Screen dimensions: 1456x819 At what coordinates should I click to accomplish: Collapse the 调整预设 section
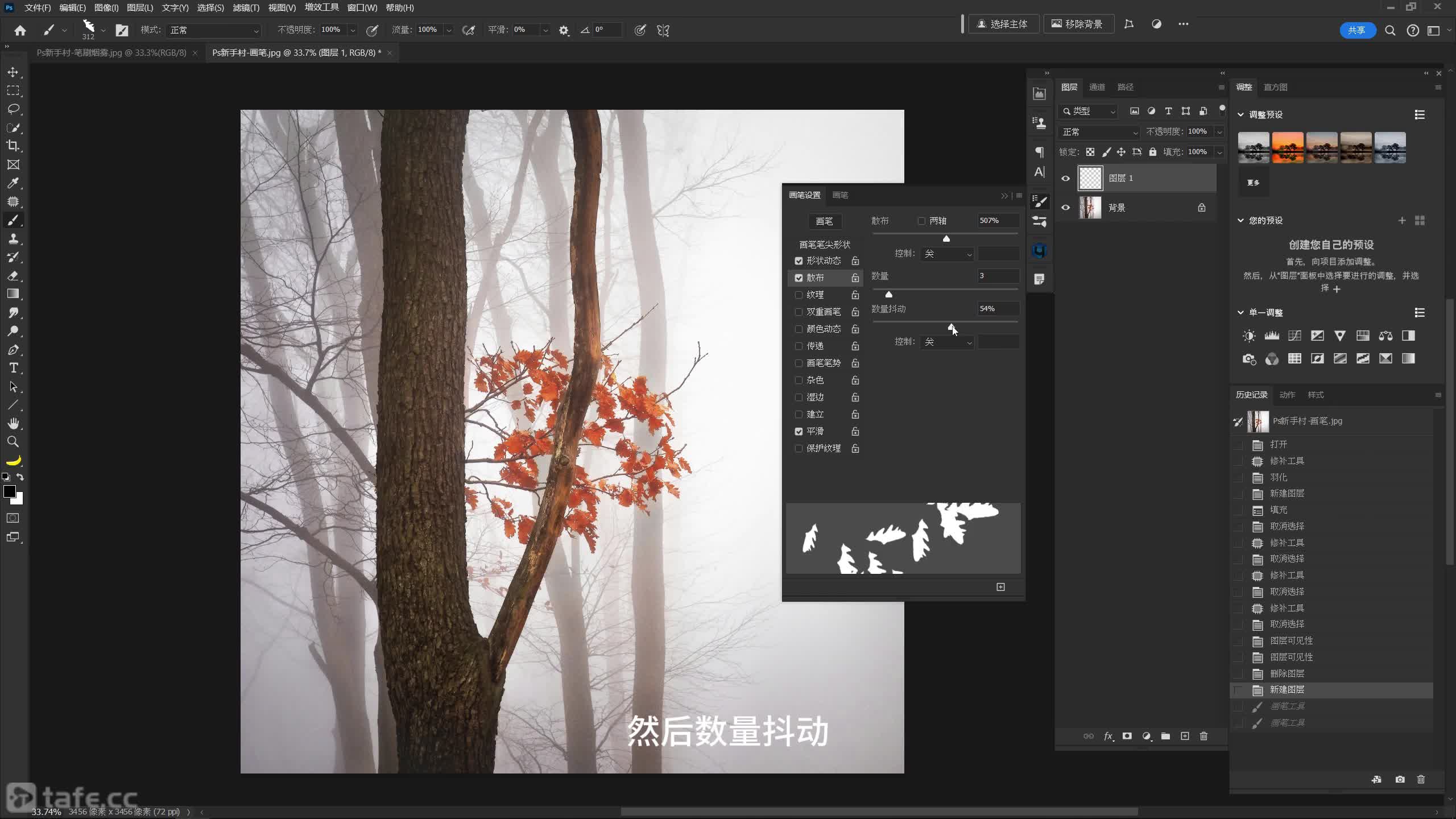pyautogui.click(x=1240, y=114)
